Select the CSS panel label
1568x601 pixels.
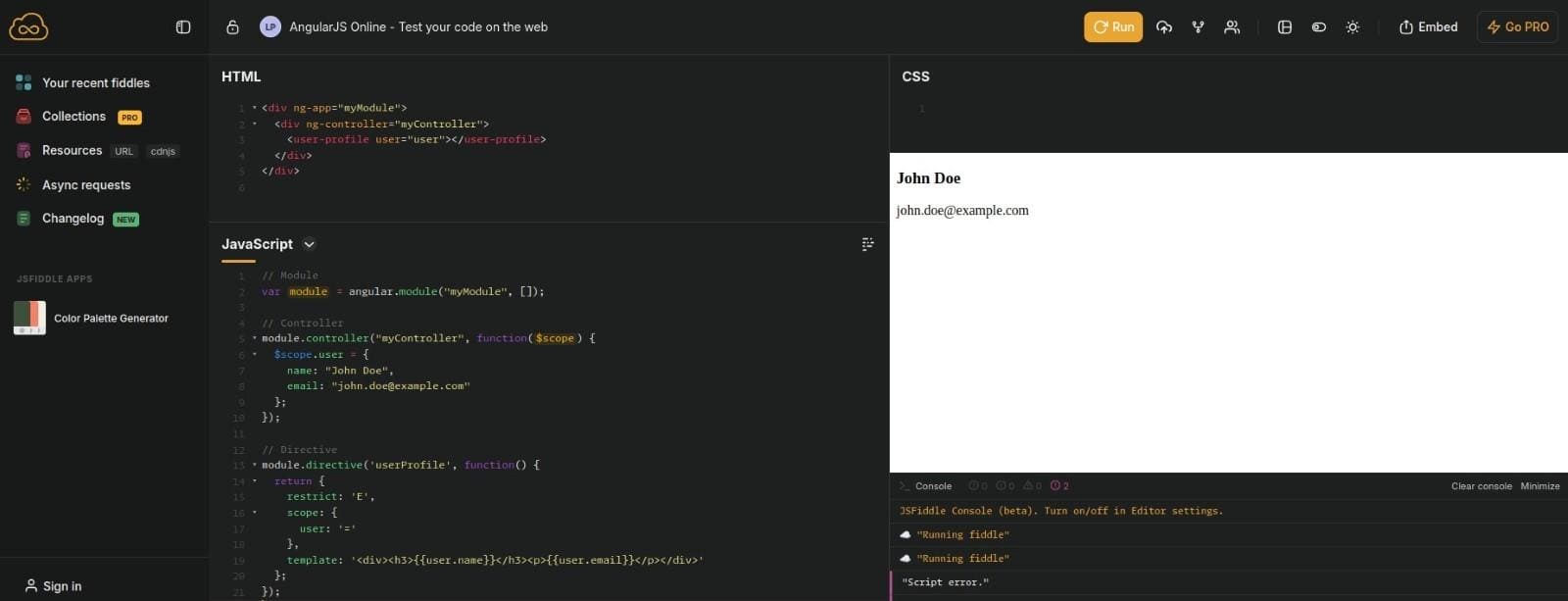[915, 76]
